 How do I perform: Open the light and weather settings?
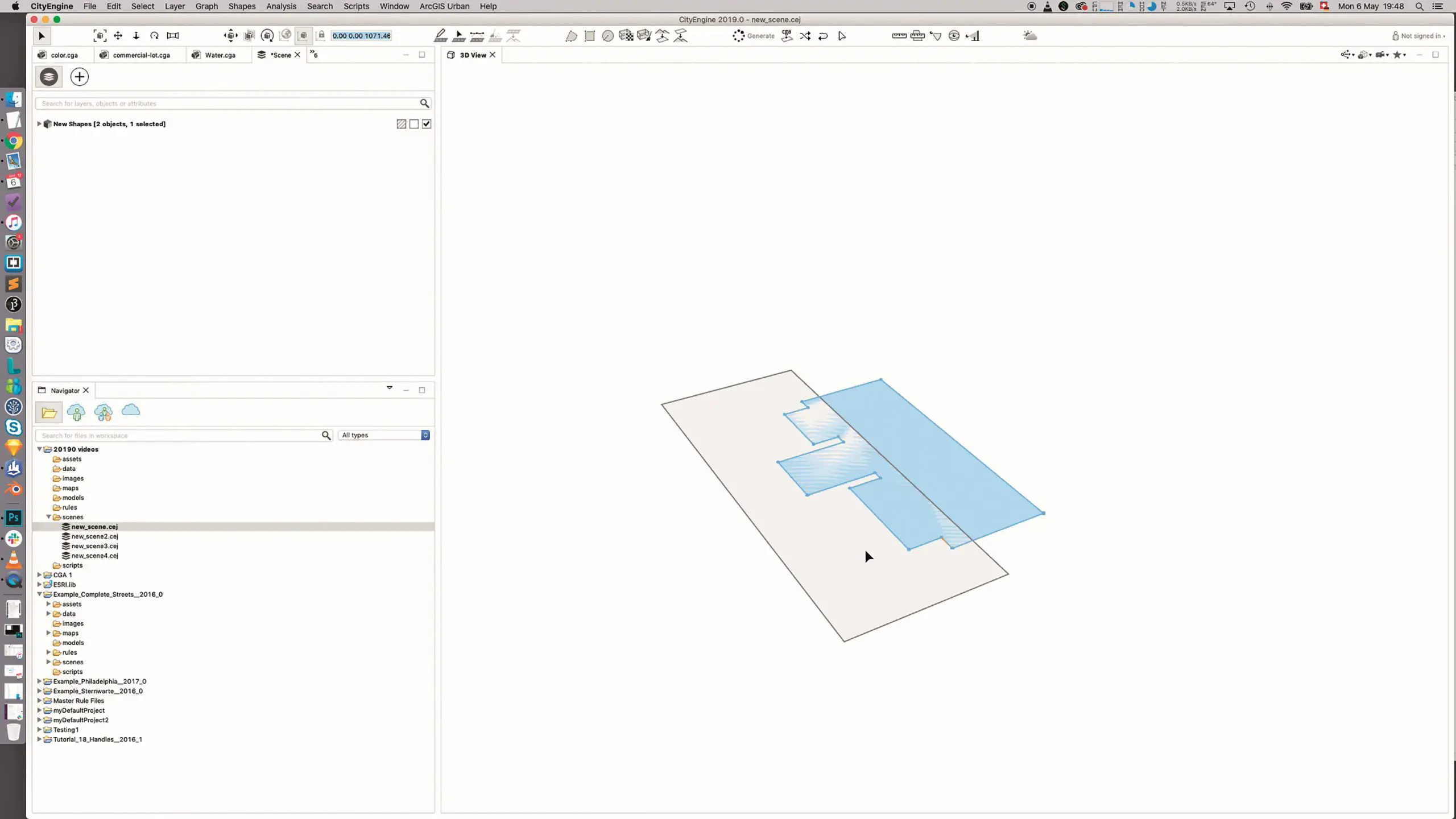coord(1030,36)
